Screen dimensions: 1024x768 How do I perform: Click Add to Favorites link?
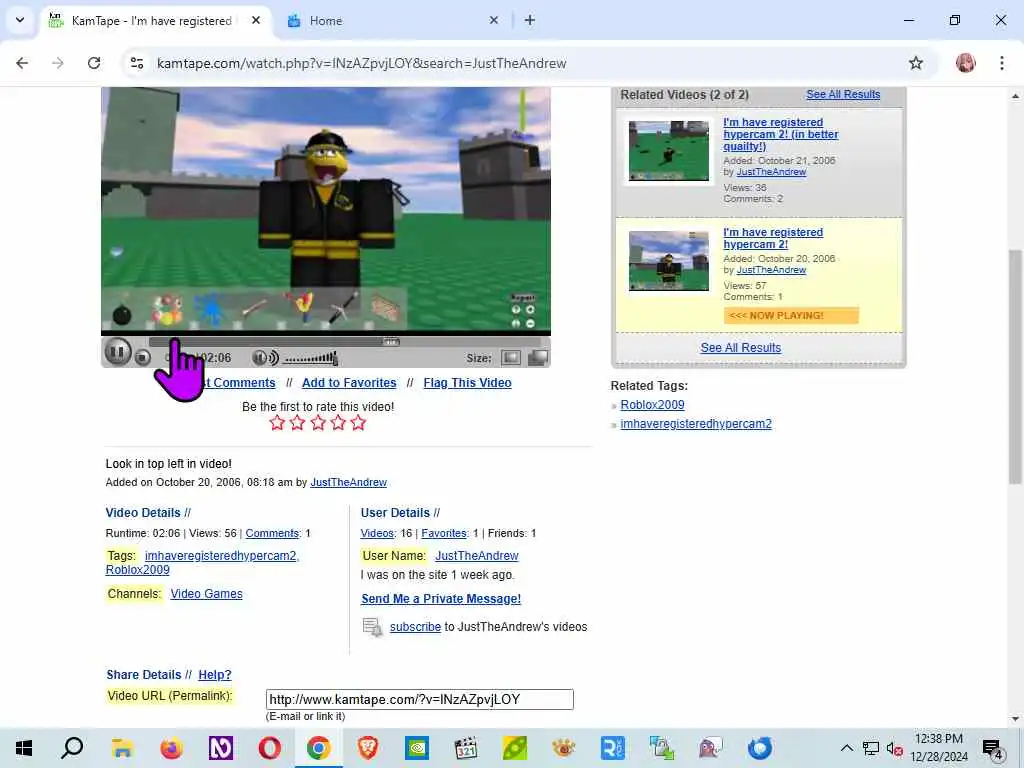tap(349, 383)
